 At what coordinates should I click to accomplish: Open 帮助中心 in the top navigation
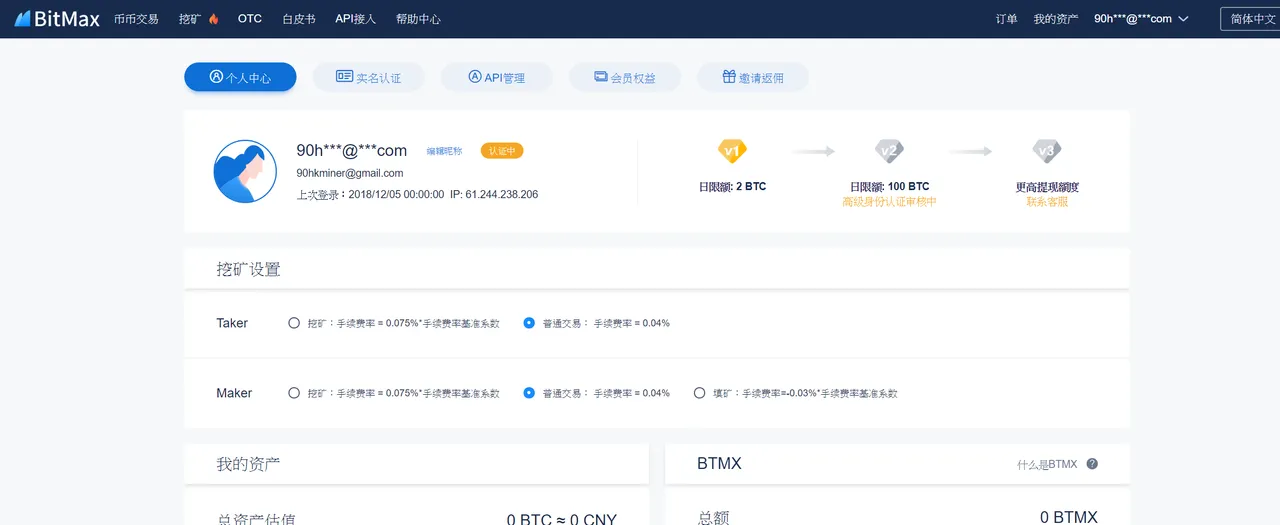point(418,19)
